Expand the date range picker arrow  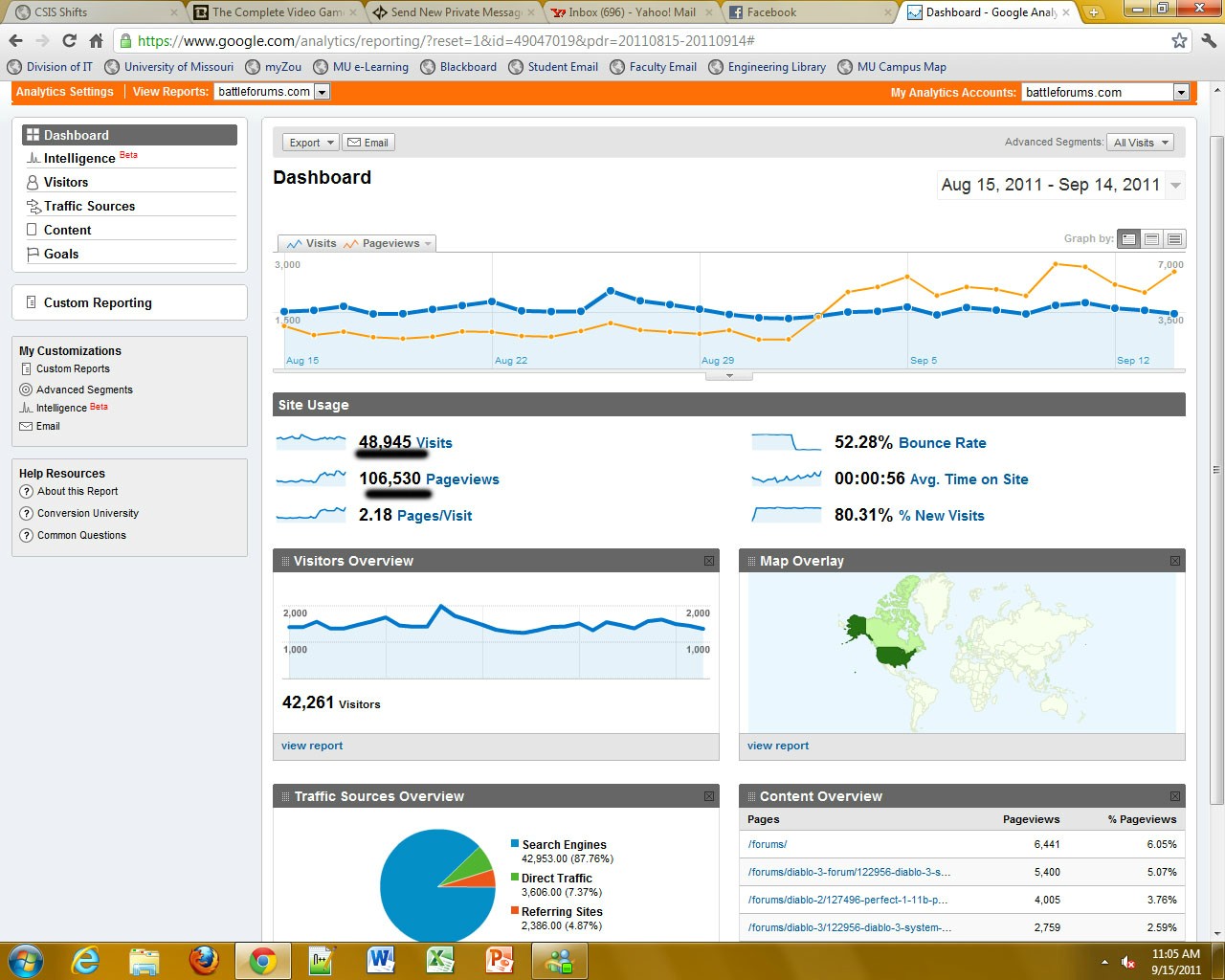tap(1176, 185)
